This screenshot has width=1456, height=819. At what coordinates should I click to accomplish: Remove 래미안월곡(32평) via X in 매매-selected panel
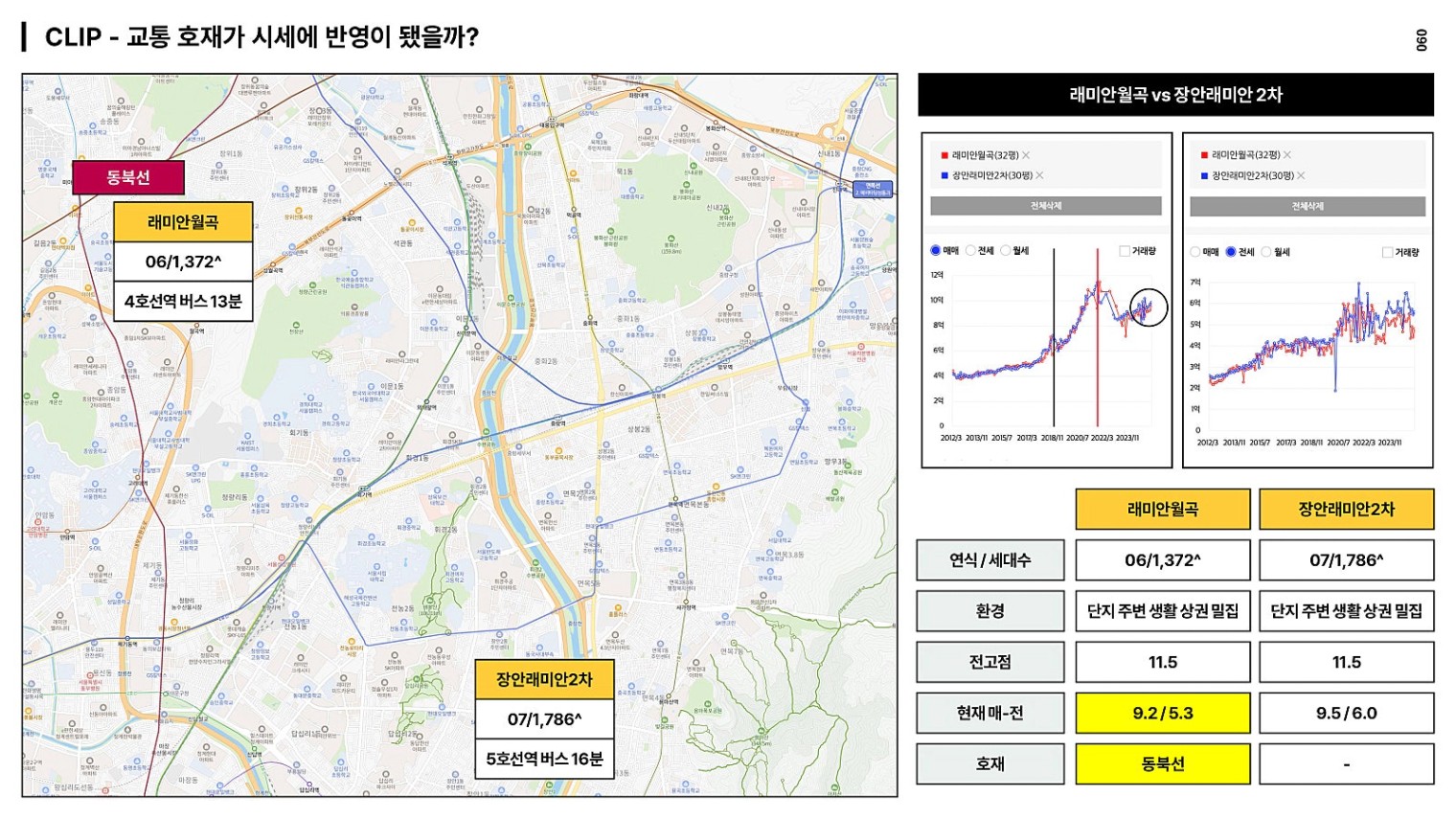tap(1026, 155)
